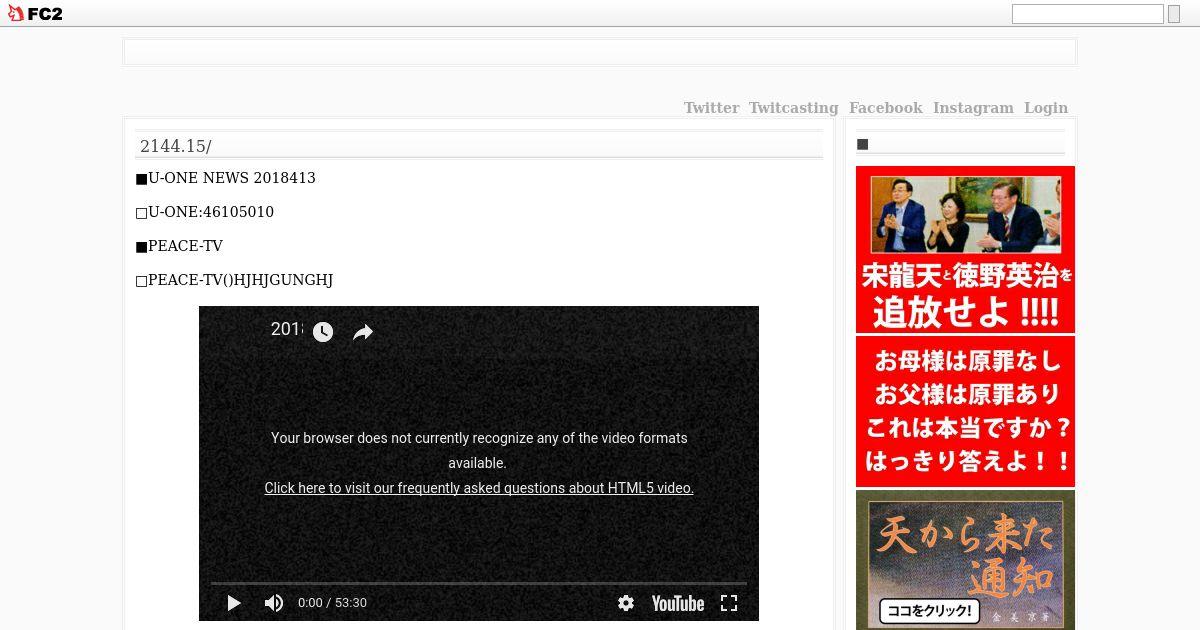The image size is (1200, 630).
Task: Click the search submit button beside the search field
Action: [x=1174, y=14]
